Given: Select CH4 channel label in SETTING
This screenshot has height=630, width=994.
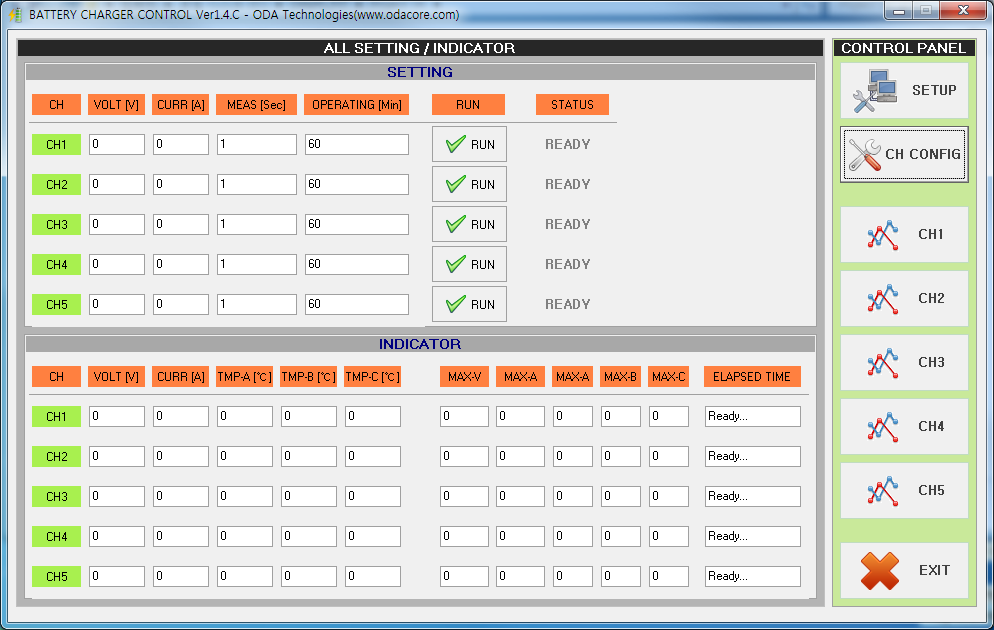Looking at the screenshot, I should click(x=56, y=264).
